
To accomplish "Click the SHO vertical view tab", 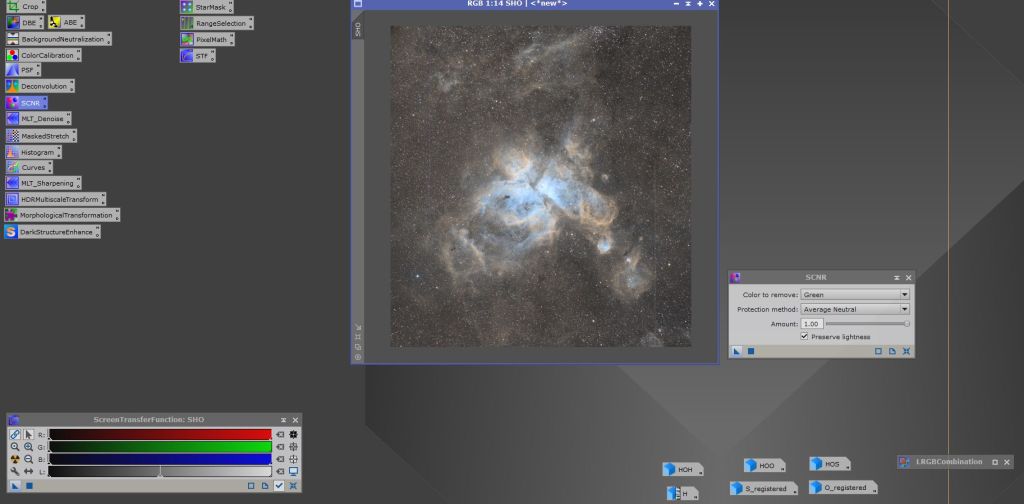I will tap(358, 30).
